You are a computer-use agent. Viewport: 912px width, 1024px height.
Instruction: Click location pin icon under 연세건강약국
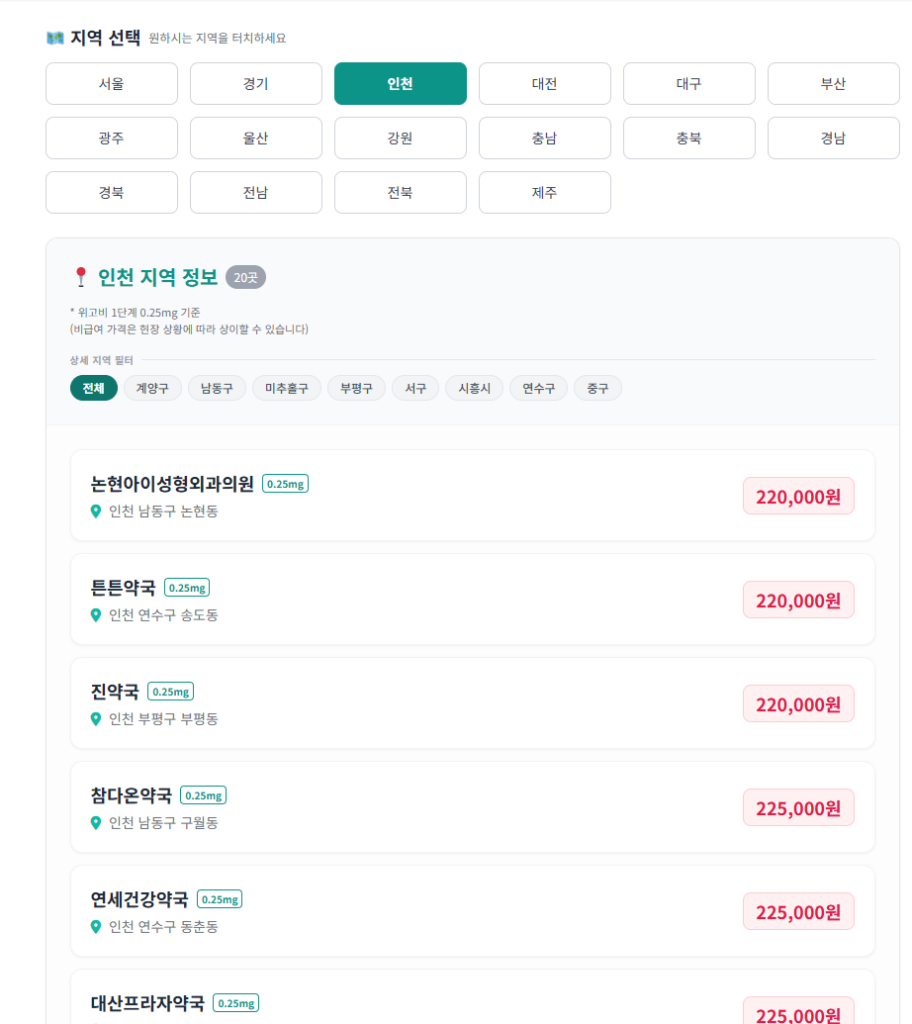[96, 927]
